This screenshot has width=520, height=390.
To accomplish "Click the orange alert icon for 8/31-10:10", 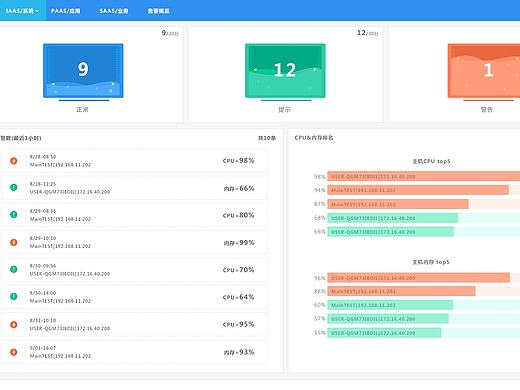I will click(x=14, y=324).
